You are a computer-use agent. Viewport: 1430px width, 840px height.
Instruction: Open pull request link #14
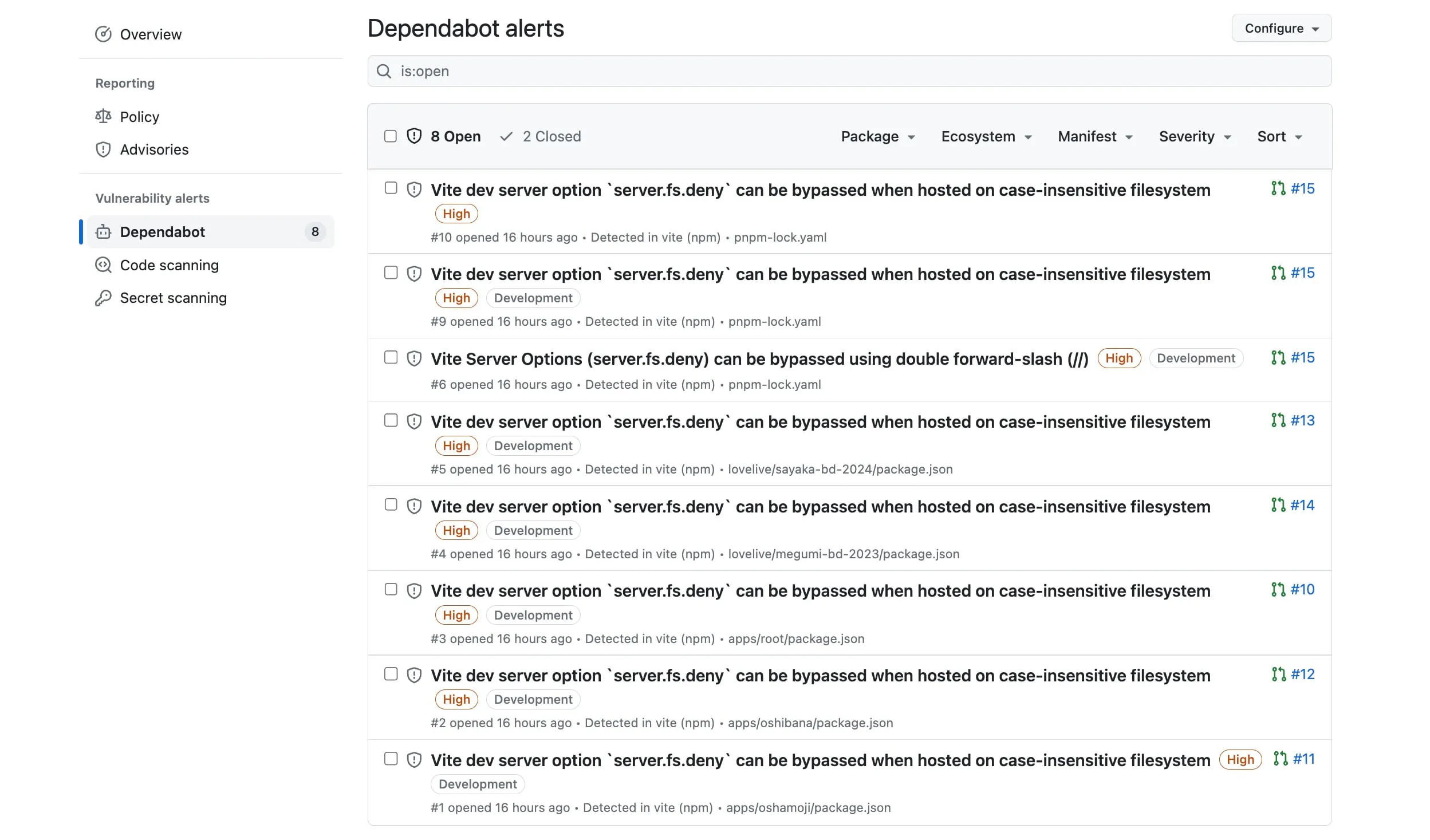(x=1302, y=505)
